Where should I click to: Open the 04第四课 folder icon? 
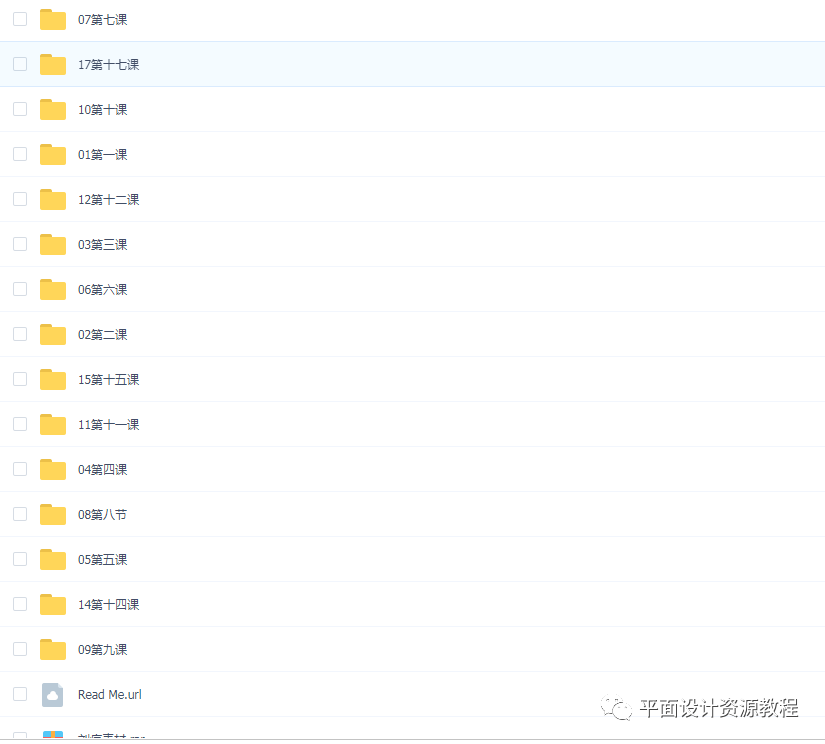click(53, 469)
